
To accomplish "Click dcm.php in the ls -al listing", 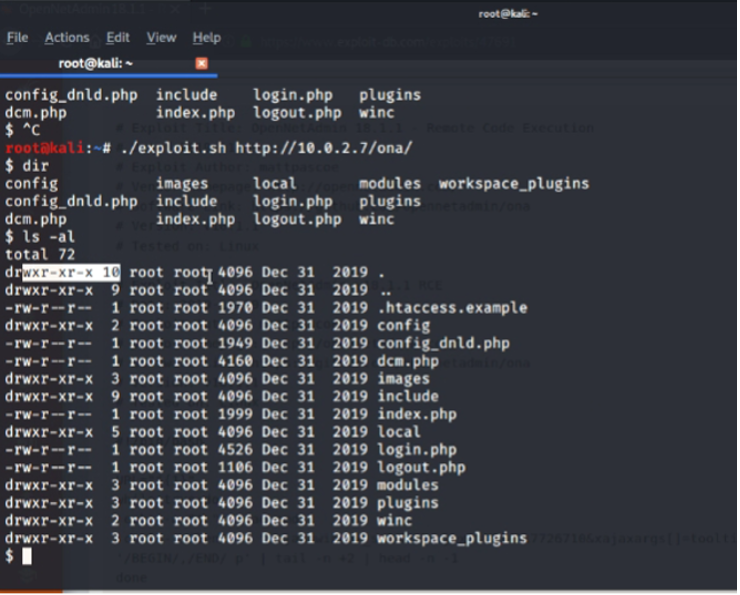I will 408,361.
